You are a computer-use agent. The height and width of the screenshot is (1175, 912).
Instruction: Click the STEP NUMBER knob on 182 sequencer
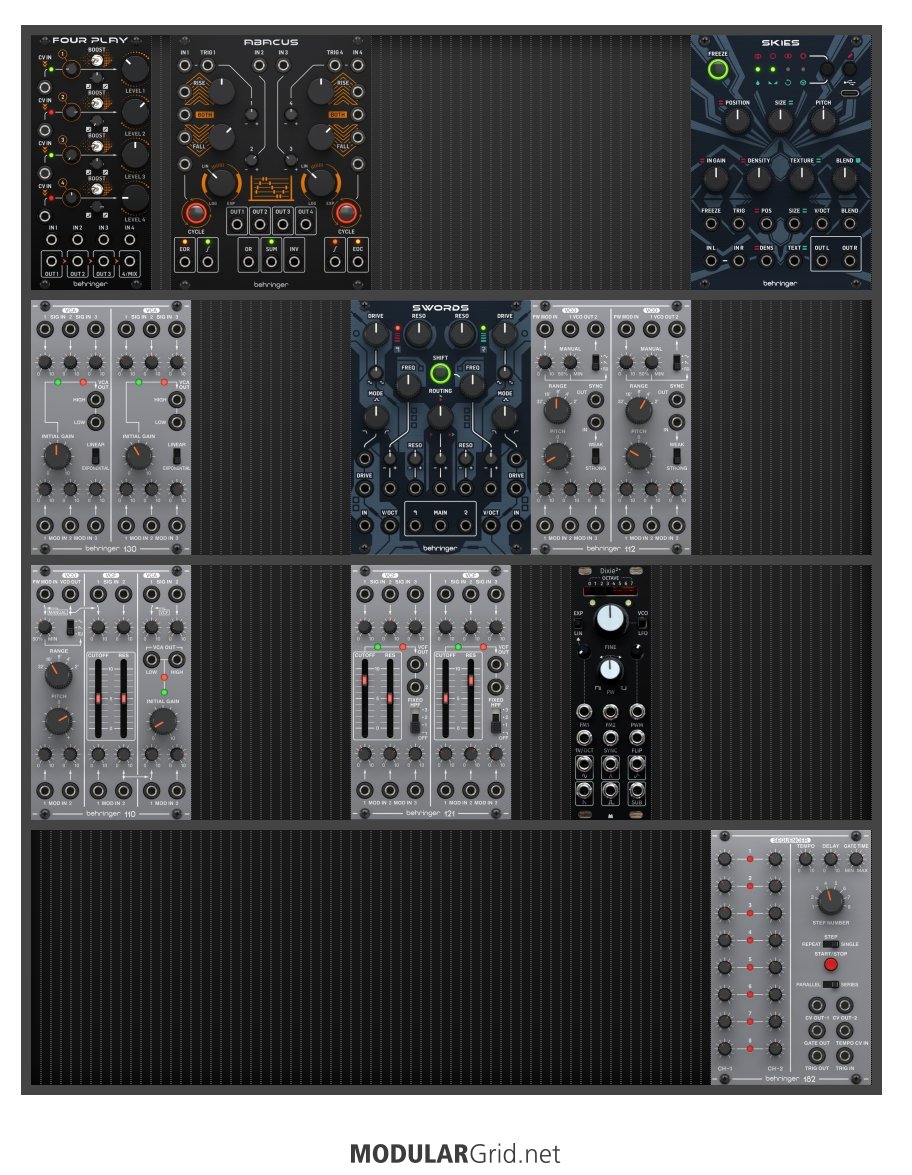(x=830, y=901)
